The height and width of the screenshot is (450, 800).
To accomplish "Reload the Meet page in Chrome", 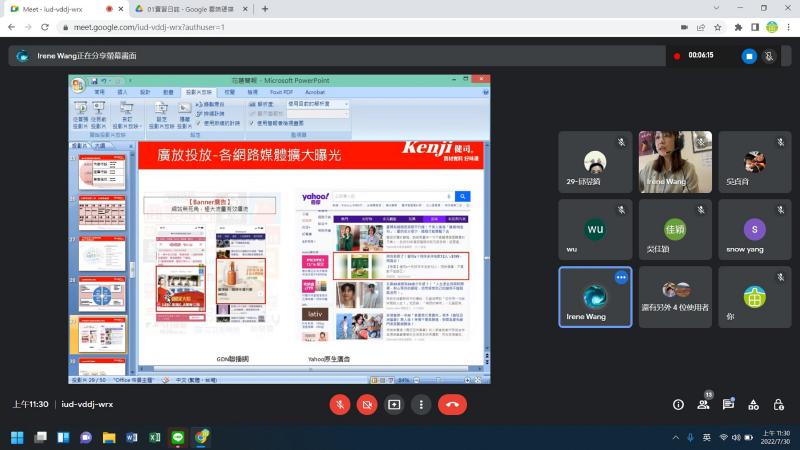I will click(x=45, y=27).
